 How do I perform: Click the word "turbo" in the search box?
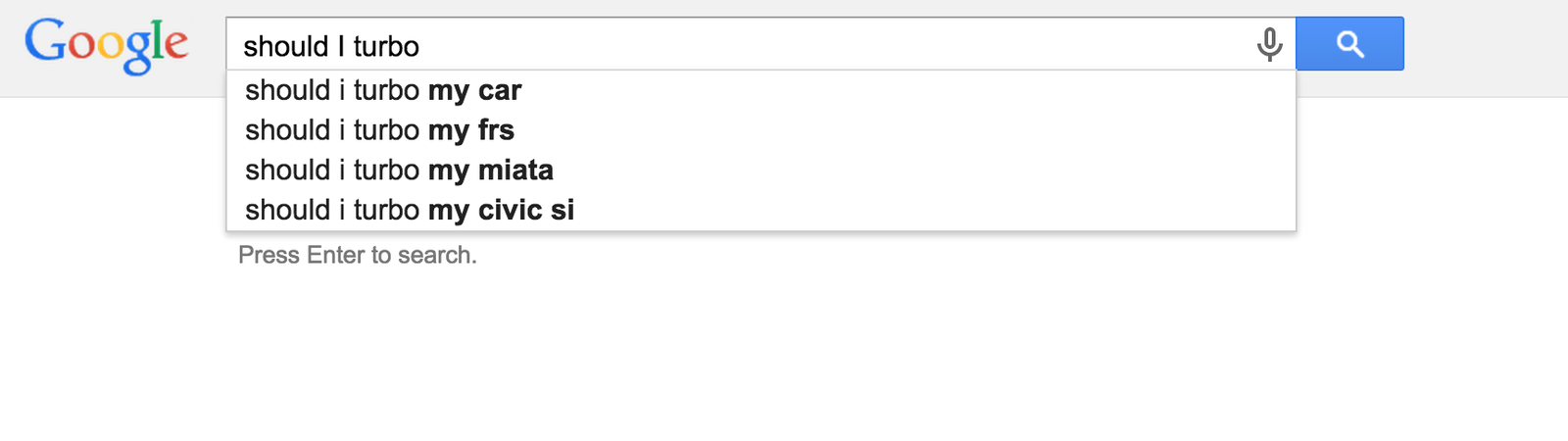tap(386, 46)
